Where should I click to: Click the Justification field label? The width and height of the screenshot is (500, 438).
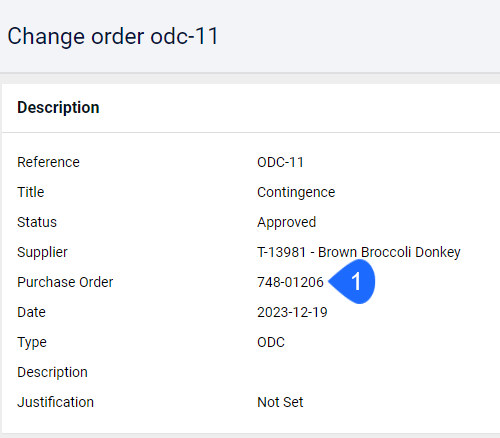(55, 402)
